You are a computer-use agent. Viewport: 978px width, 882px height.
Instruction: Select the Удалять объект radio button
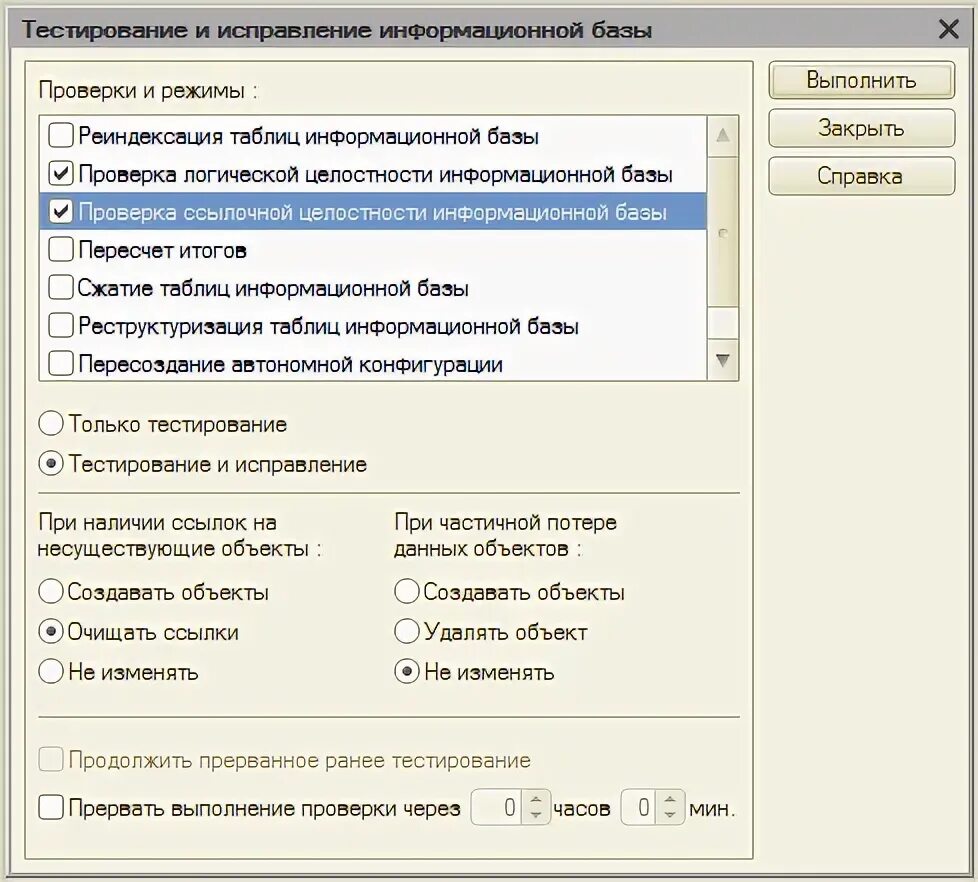(407, 631)
